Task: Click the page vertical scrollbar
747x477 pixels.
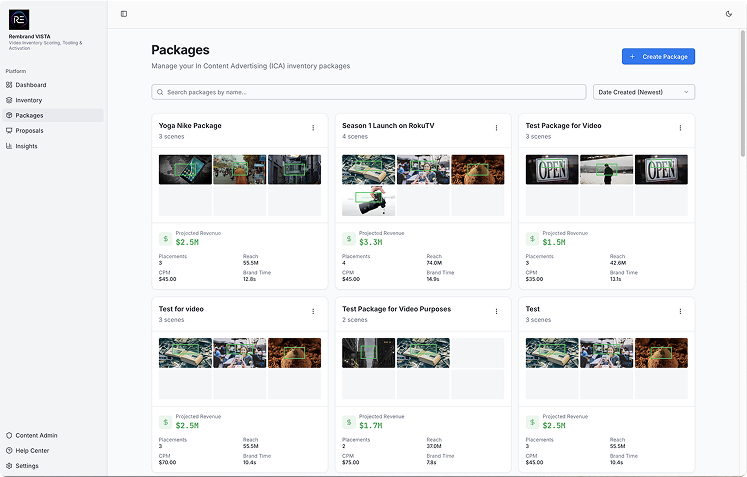Action: pos(742,93)
